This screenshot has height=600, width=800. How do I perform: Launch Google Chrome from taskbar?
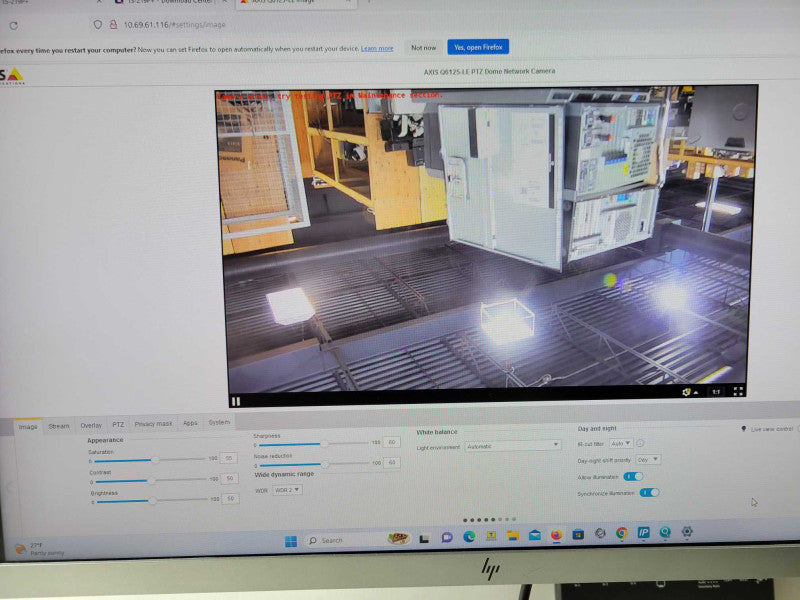[622, 533]
